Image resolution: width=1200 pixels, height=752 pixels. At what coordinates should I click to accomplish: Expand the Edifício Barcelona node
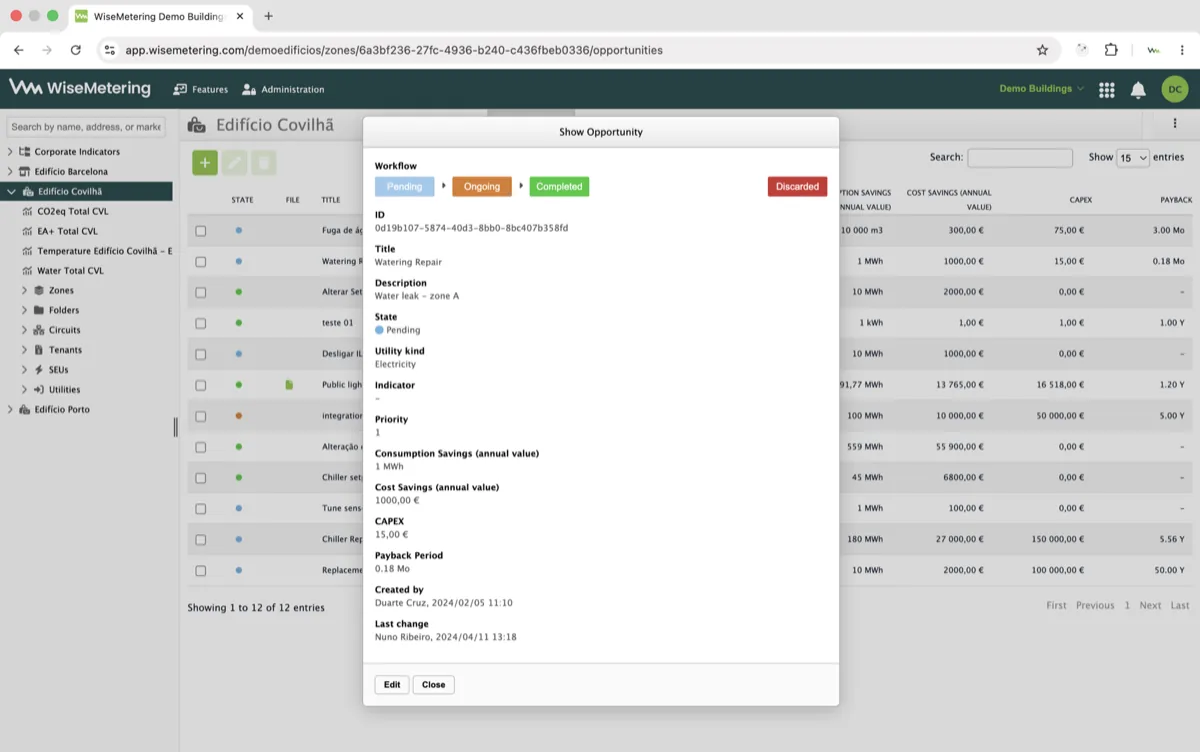coord(11,172)
